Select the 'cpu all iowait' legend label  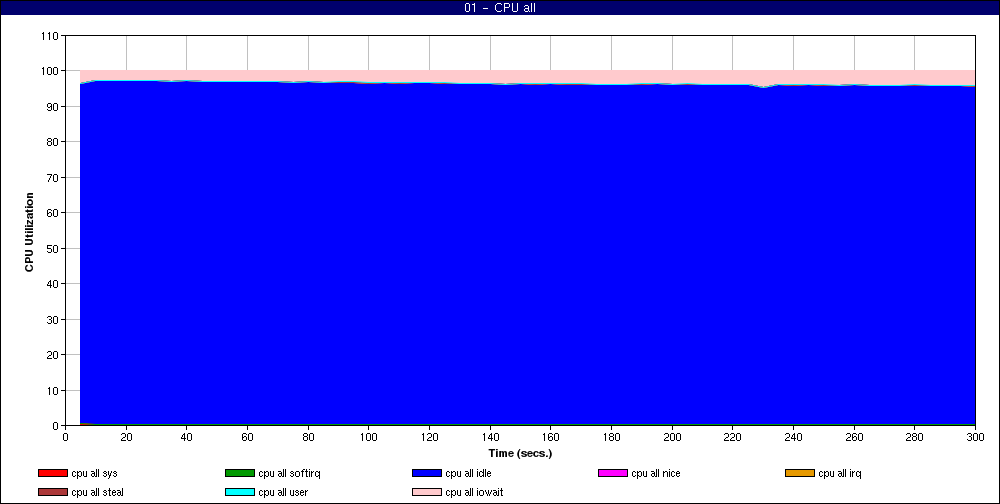click(x=474, y=493)
